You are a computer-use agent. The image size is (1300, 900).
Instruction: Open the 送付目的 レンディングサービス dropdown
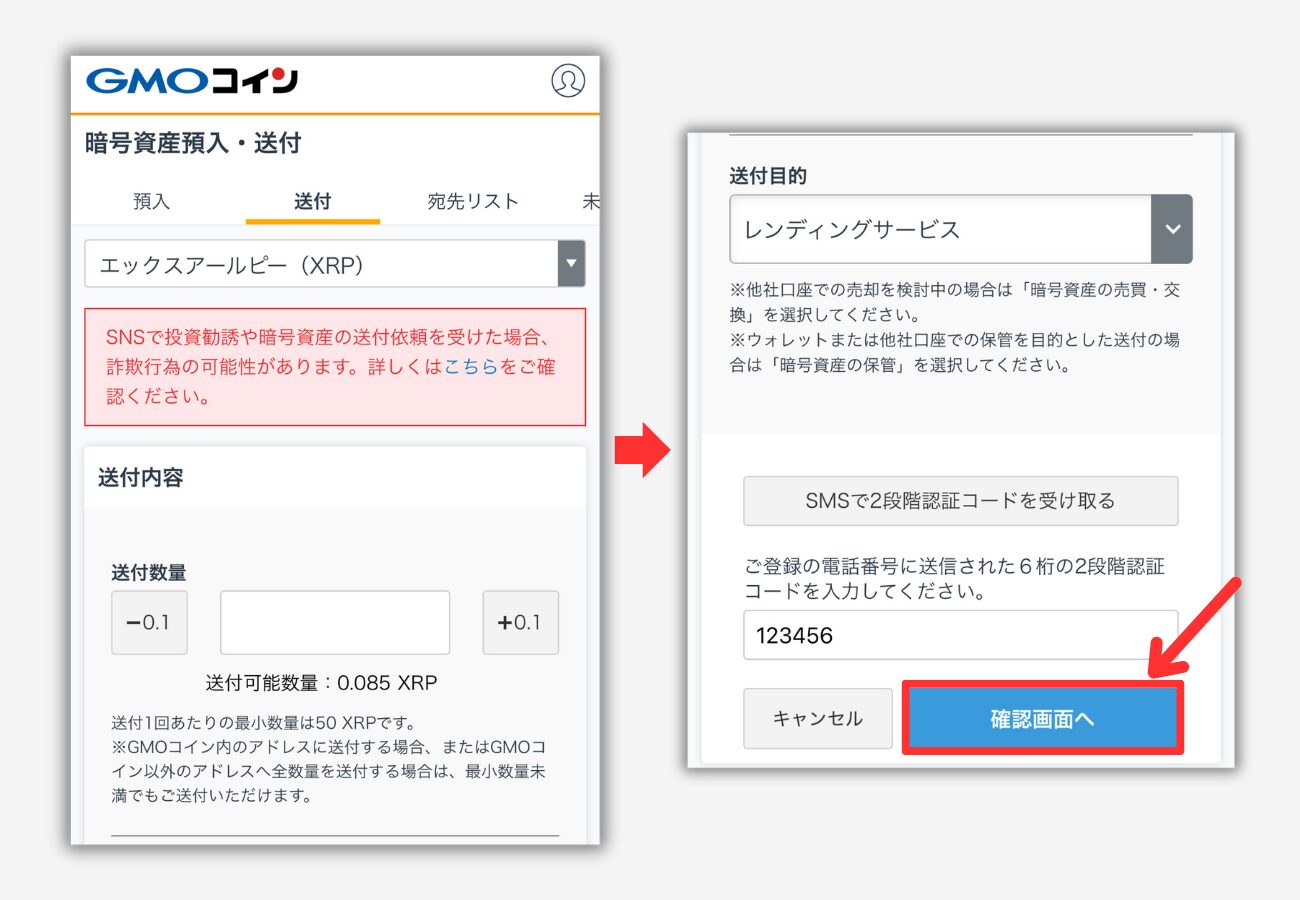(961, 229)
